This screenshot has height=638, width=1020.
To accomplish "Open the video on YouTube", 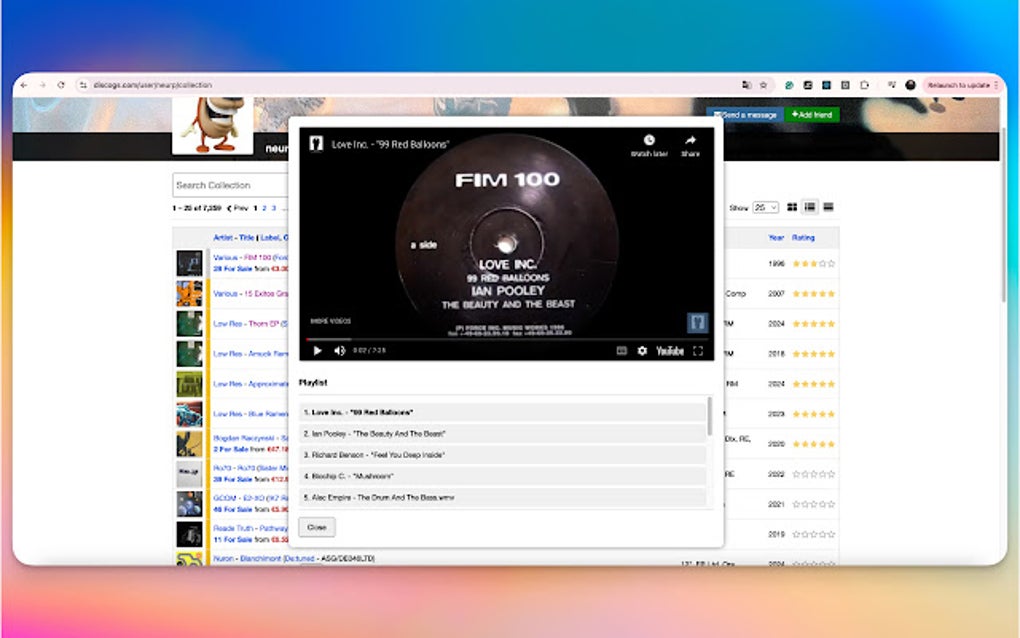I will pos(668,352).
